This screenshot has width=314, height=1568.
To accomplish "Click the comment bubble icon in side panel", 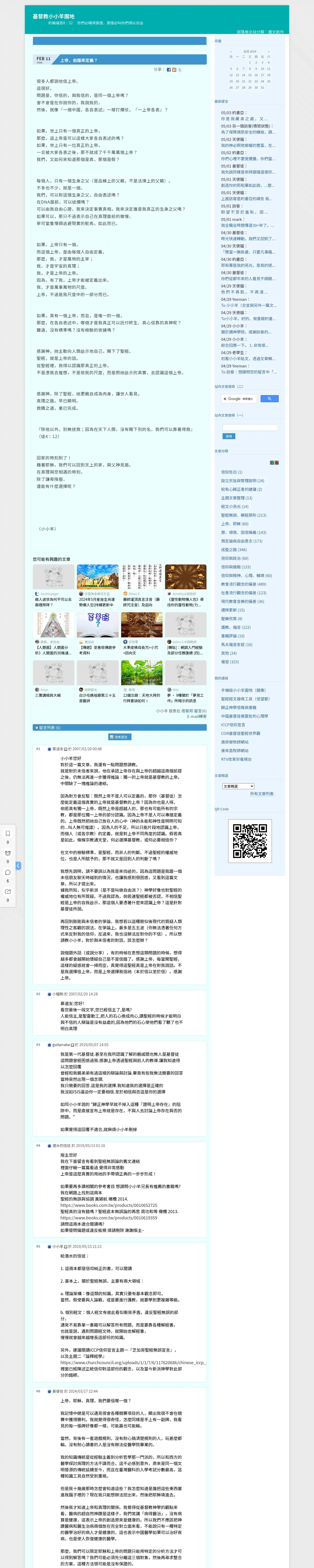I will (x=8, y=872).
